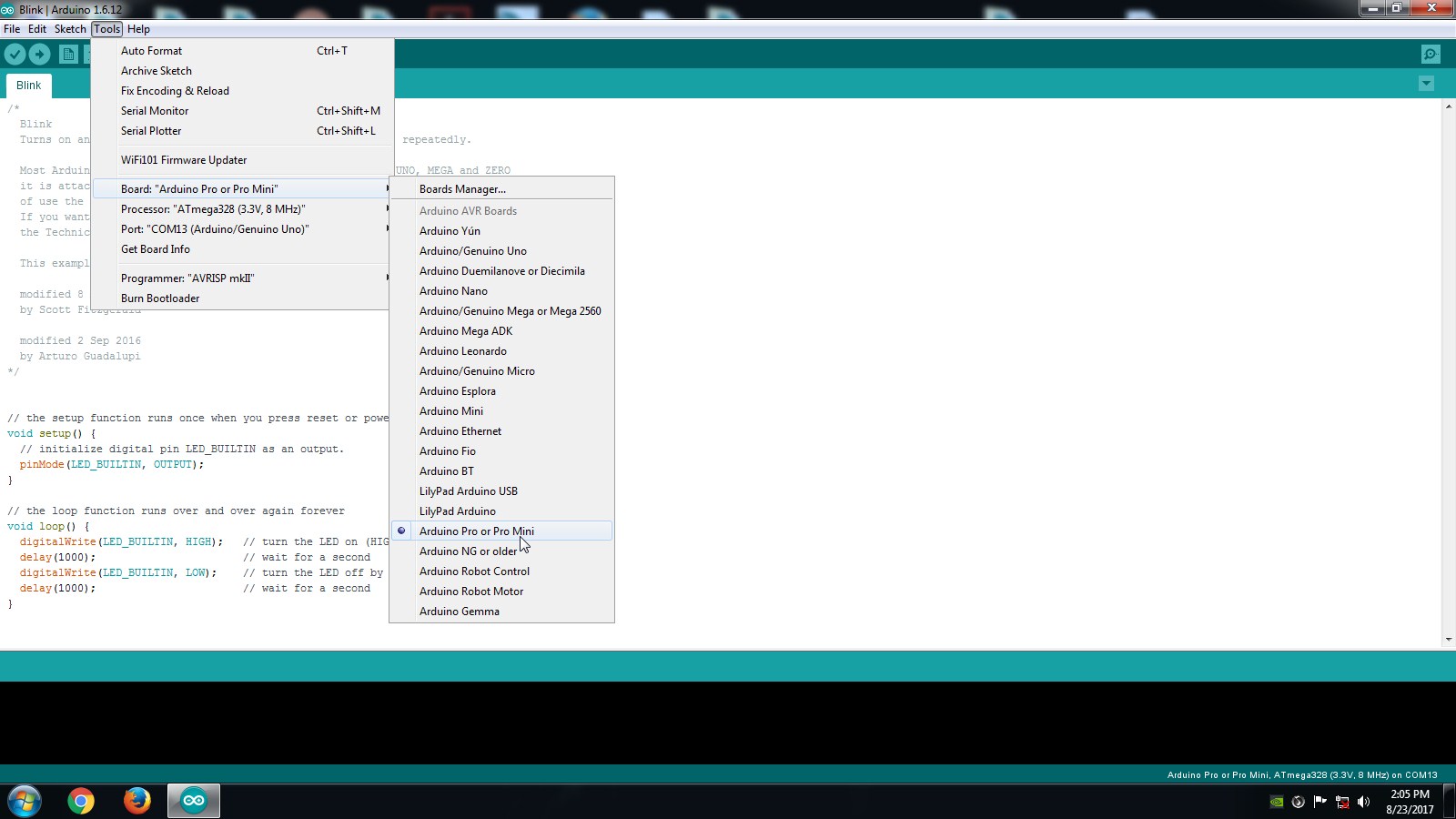Pick Arduino Duemilanove or Diecimila board

[501, 271]
